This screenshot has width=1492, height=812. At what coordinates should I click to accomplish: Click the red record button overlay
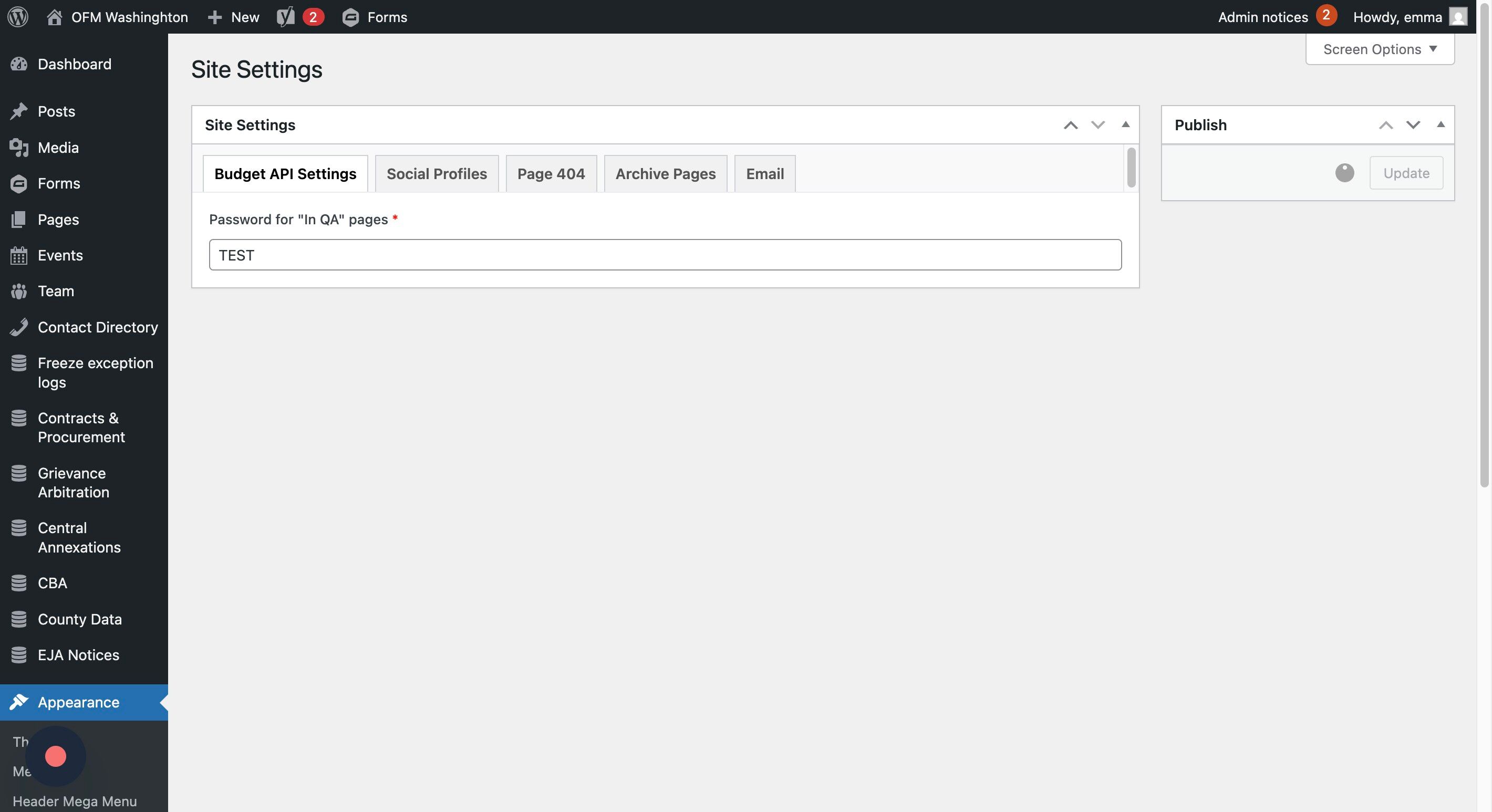(x=56, y=756)
